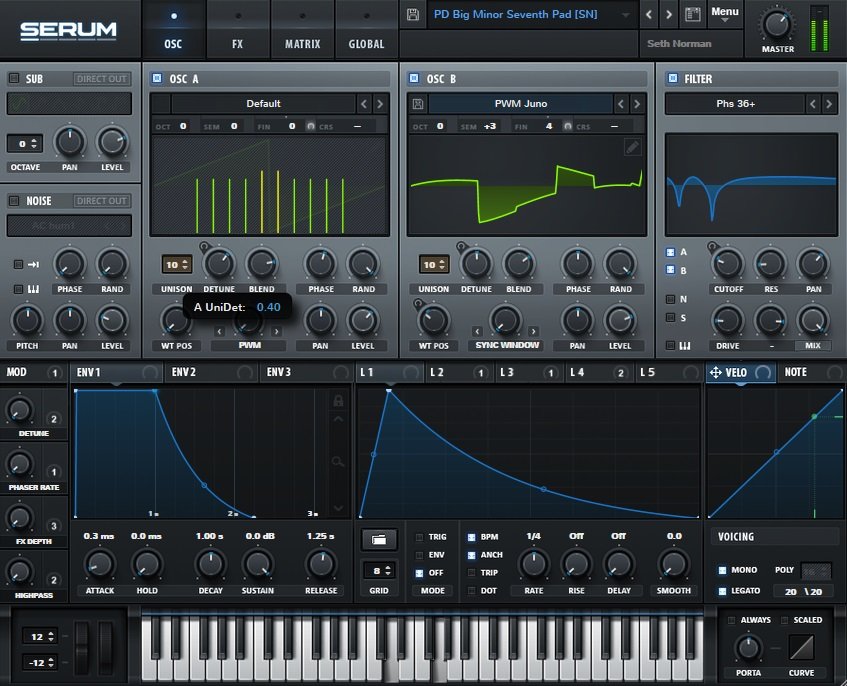
Task: Switch to the FX tab
Action: (x=238, y=30)
